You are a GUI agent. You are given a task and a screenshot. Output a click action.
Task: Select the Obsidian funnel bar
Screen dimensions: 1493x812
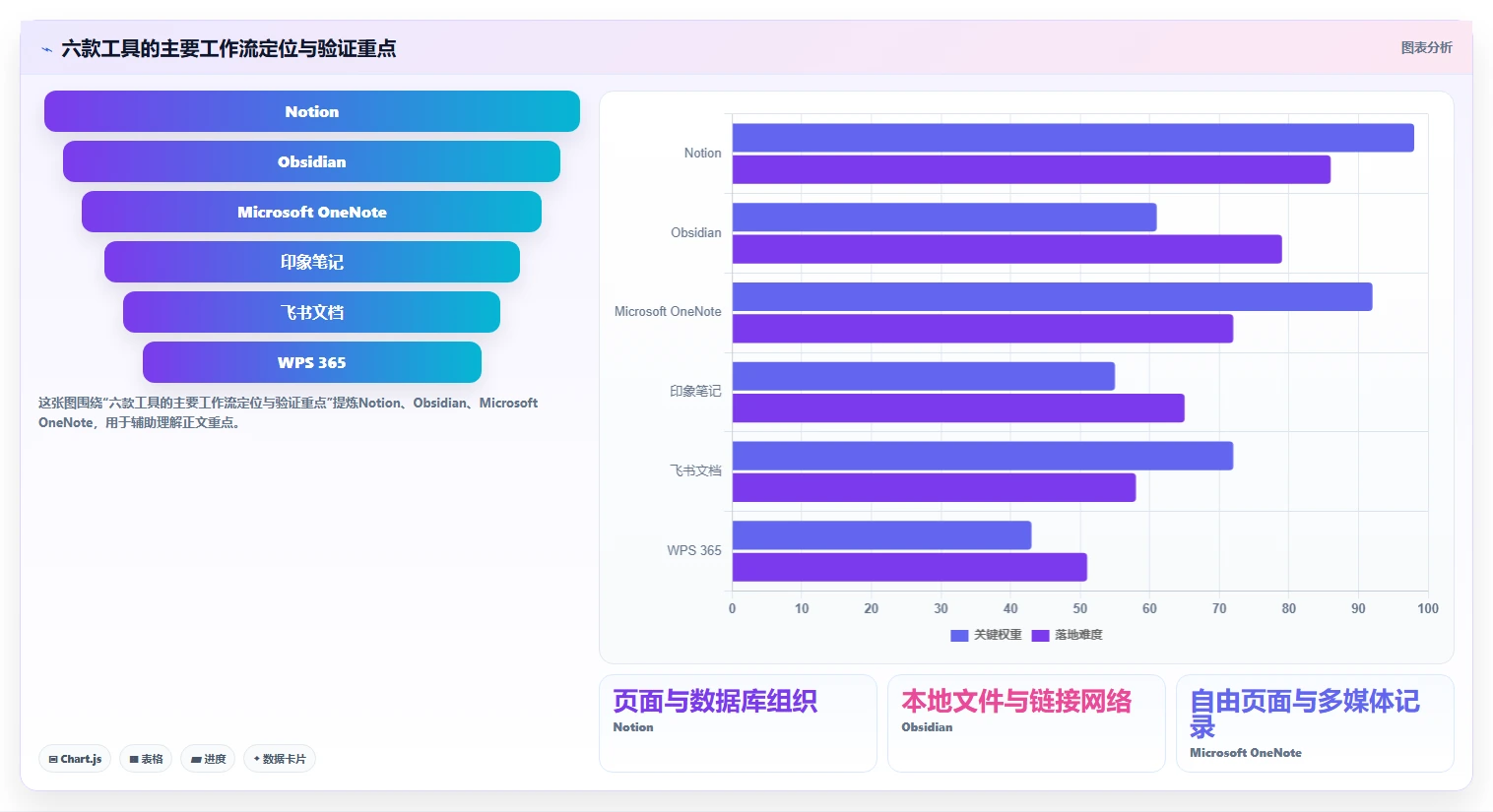coord(311,161)
